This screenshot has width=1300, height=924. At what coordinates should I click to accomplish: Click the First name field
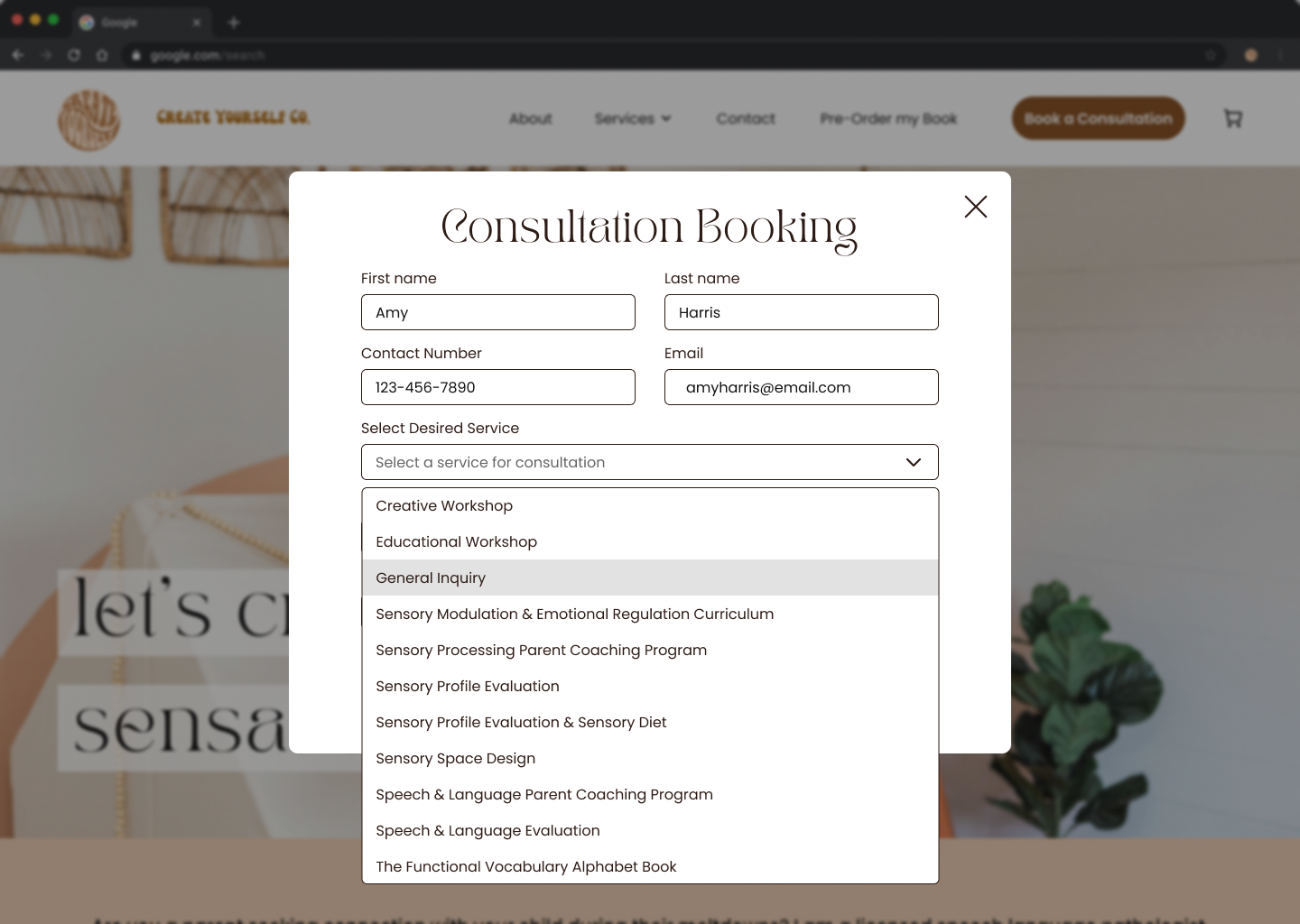[x=498, y=312]
